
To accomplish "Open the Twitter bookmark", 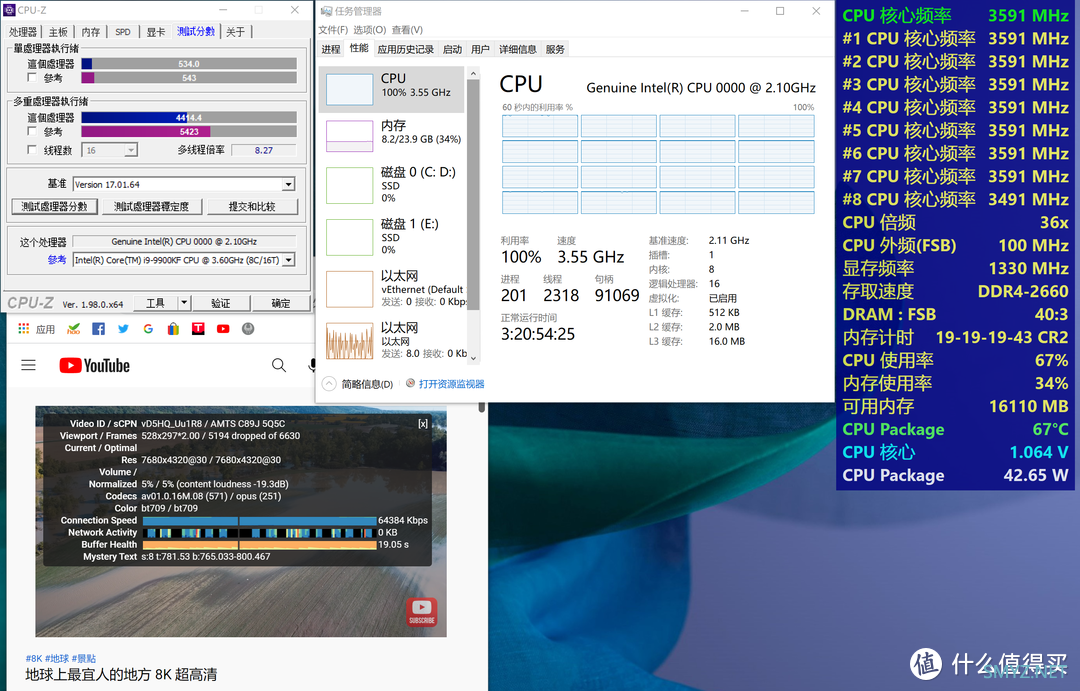I will pyautogui.click(x=123, y=329).
